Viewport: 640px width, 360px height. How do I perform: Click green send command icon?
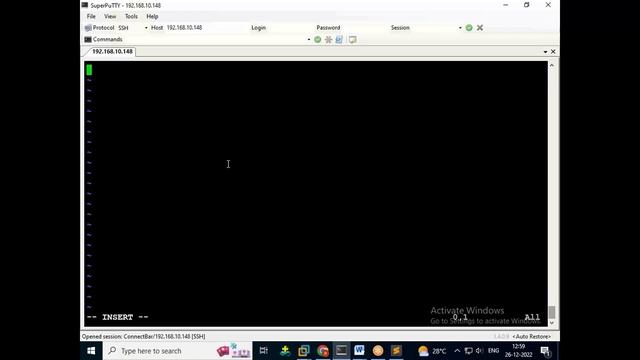(x=318, y=40)
